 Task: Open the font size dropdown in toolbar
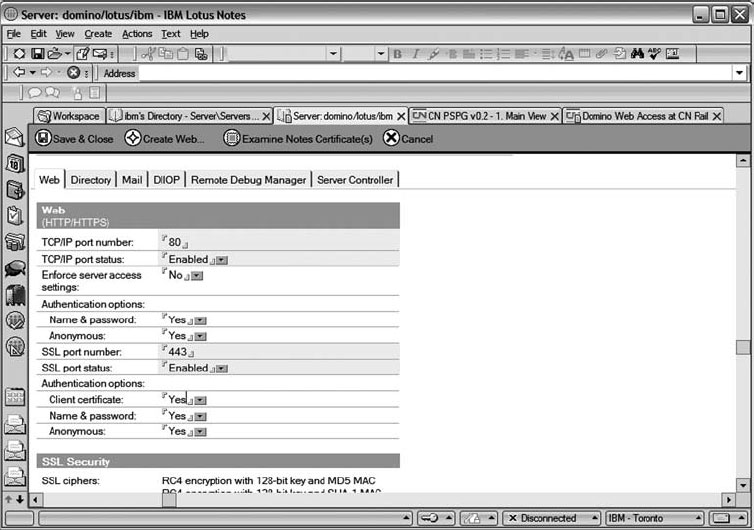tap(381, 54)
